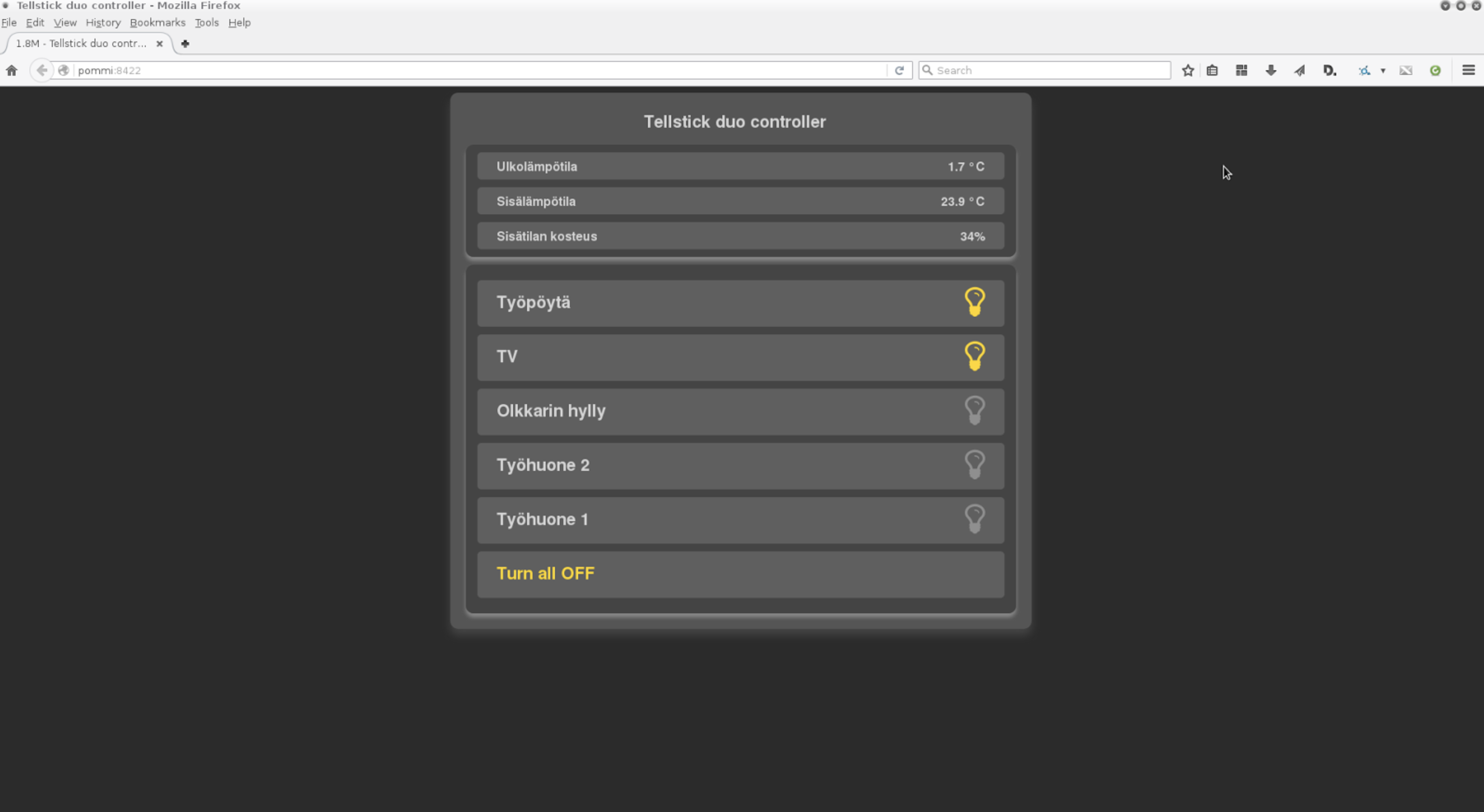Bookmark this page with star icon
Image resolution: width=1484 pixels, height=812 pixels.
click(1187, 70)
